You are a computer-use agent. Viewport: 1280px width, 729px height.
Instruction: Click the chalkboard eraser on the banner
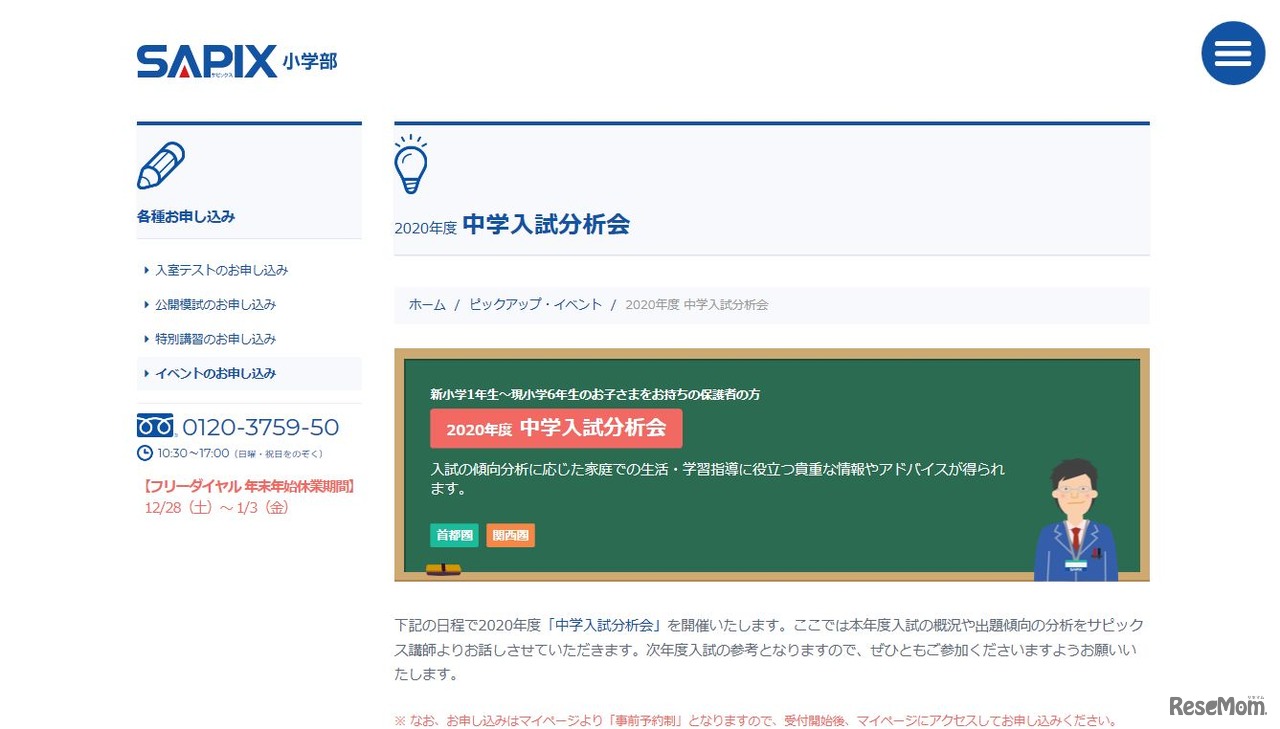tap(444, 570)
